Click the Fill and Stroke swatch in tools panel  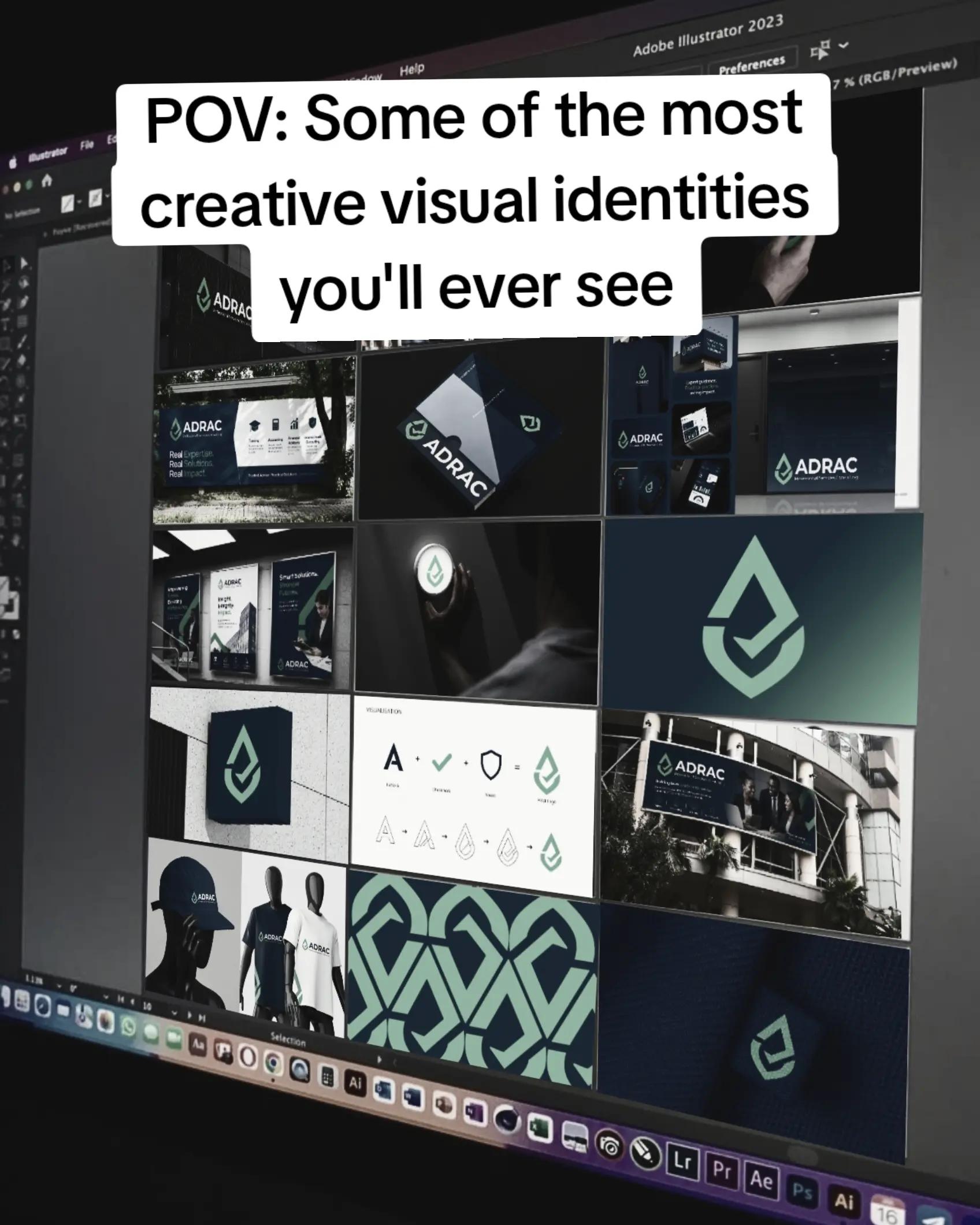click(x=8, y=598)
